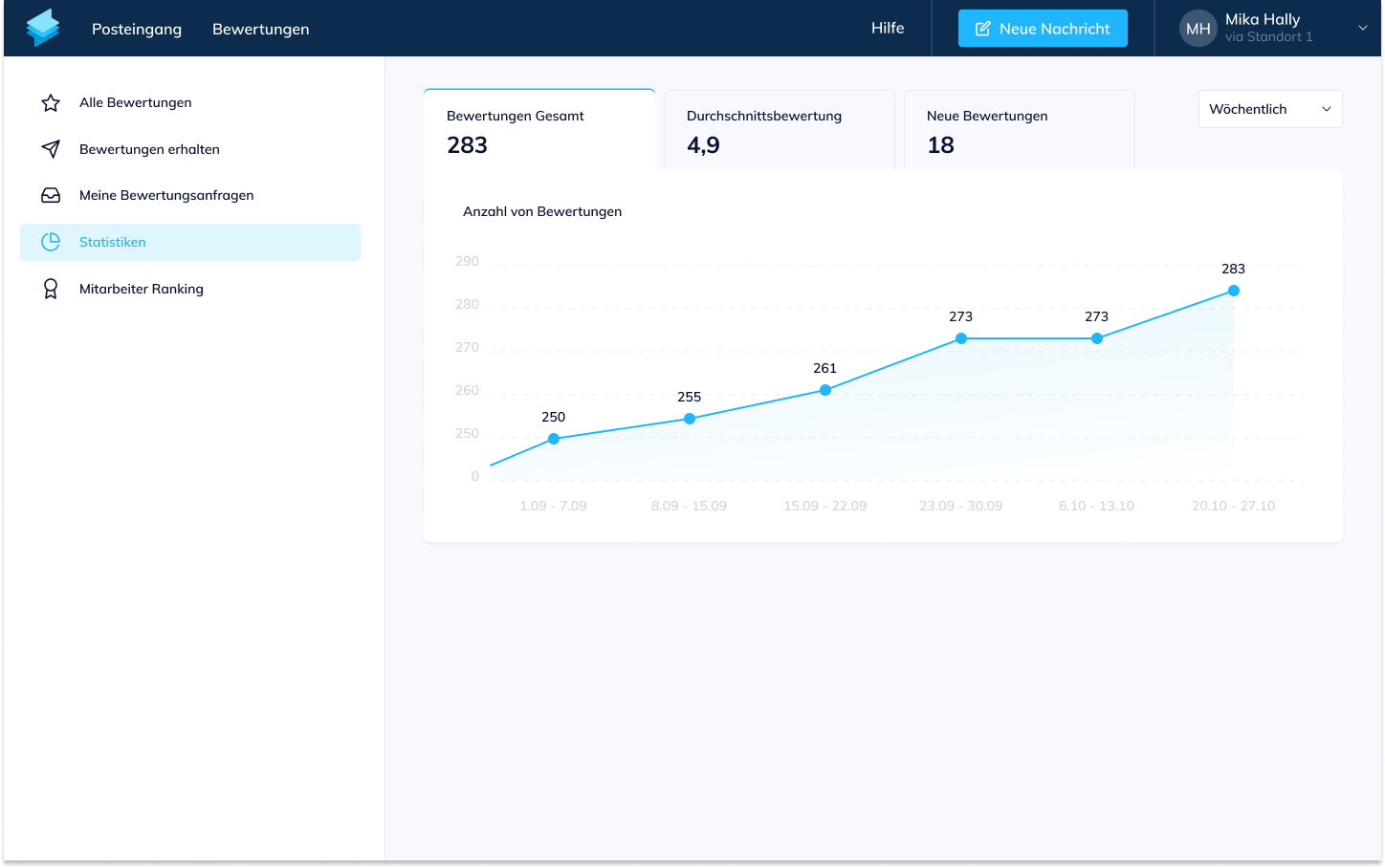Expand the Mika Hally account menu chevron
The height and width of the screenshot is (868, 1385).
(1362, 28)
